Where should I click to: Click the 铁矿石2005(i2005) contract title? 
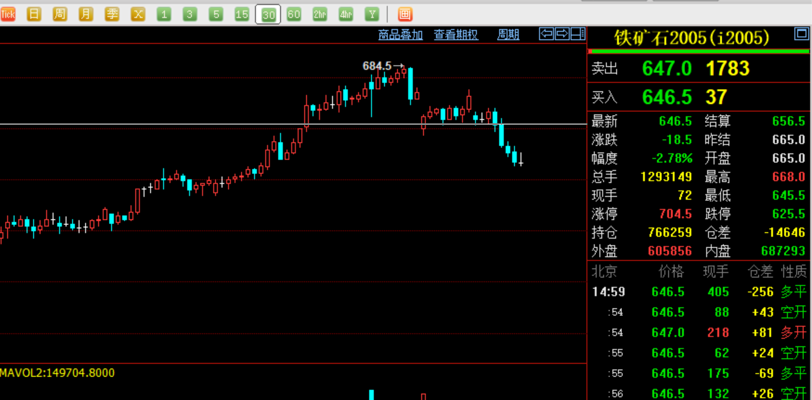click(692, 37)
